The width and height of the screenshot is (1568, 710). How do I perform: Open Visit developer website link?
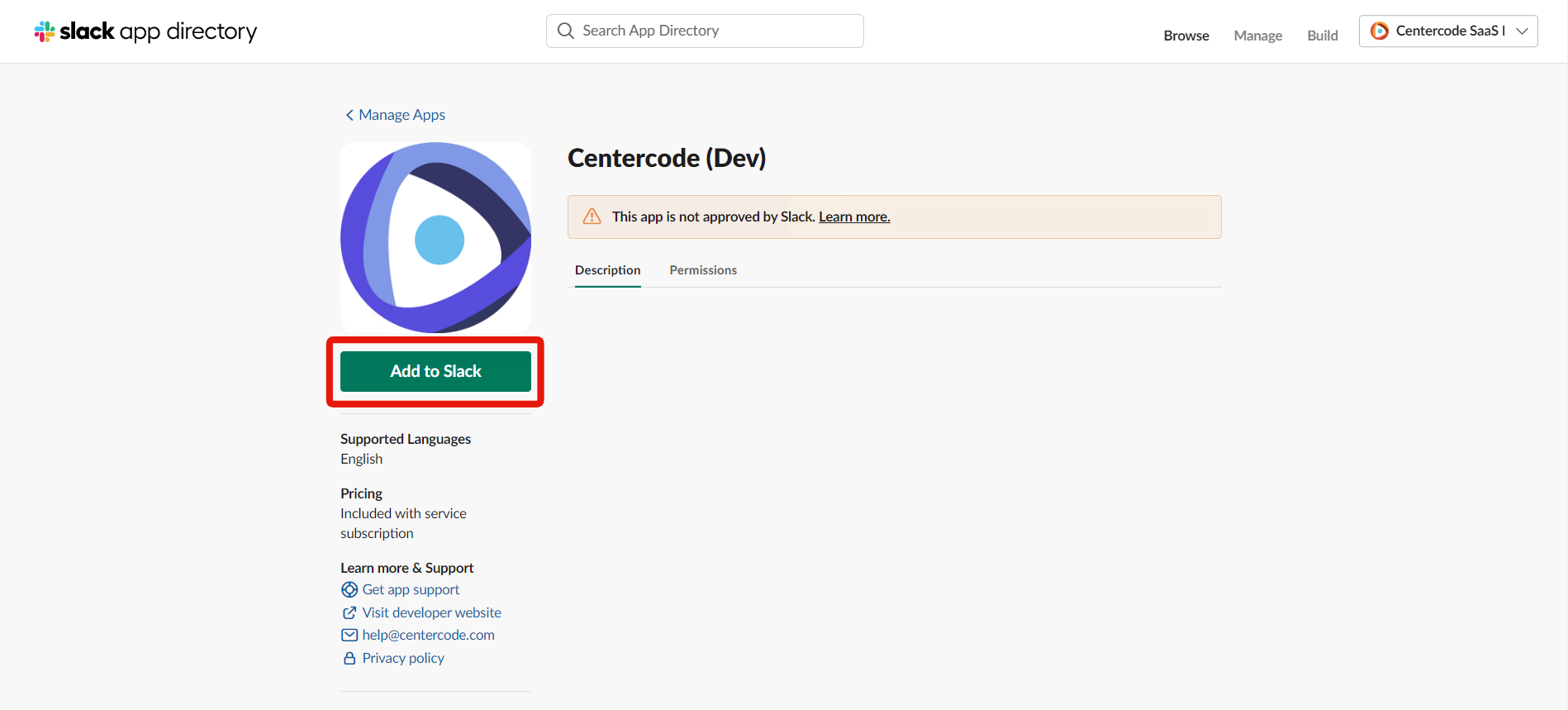[431, 612]
